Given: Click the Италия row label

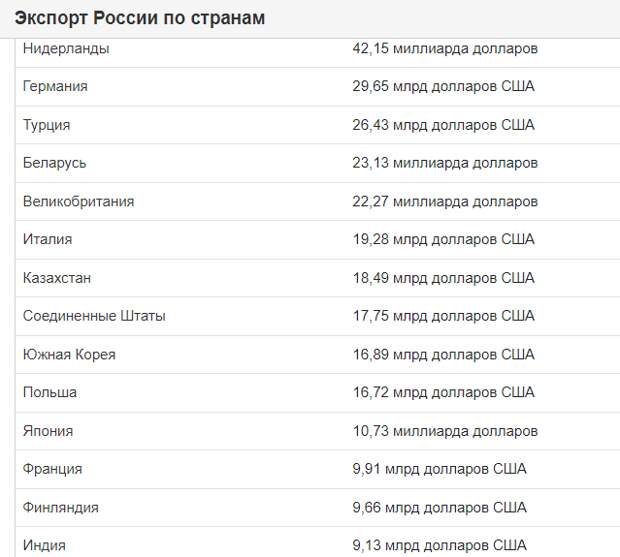Looking at the screenshot, I should point(47,239).
